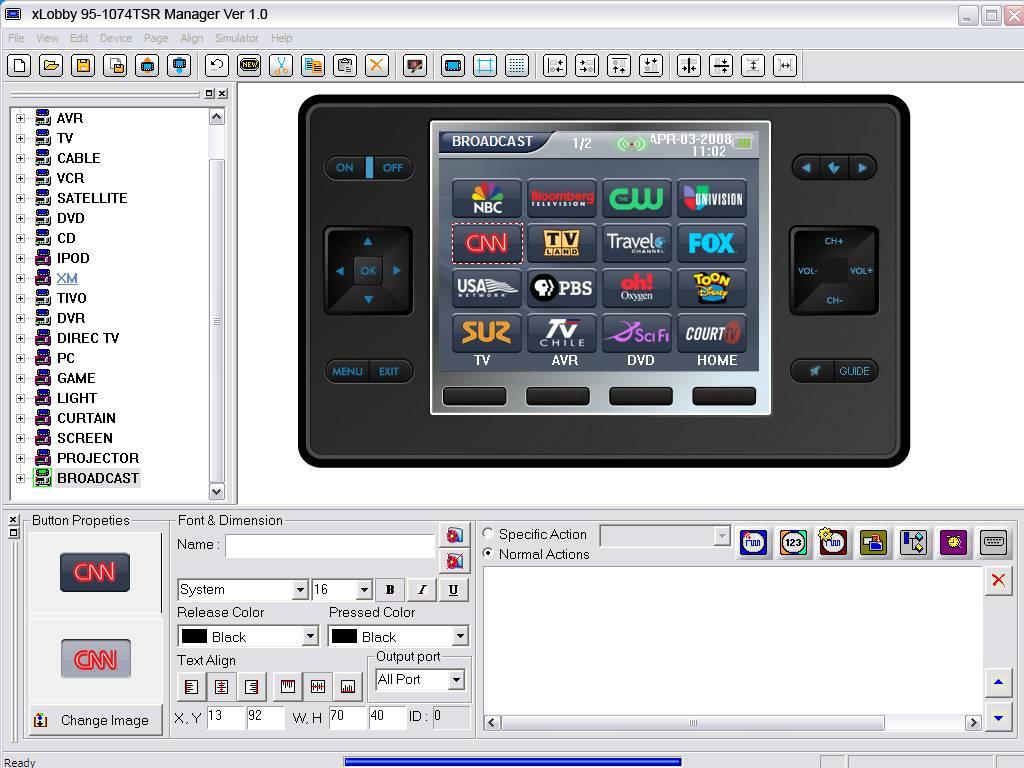Screen dimensions: 1024x768
Task: Click the align top edges toolbar icon
Action: click(619, 65)
